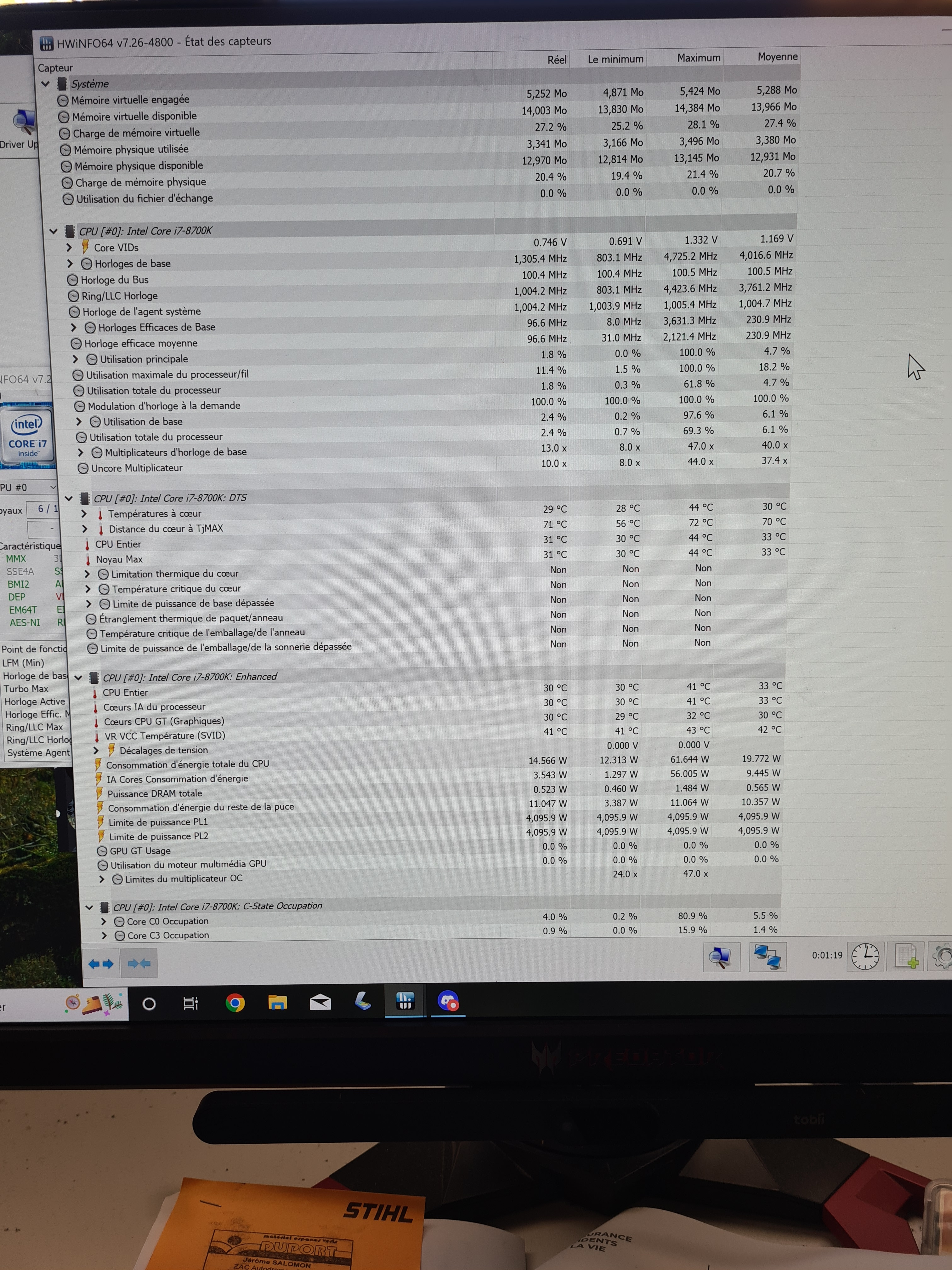
Task: Select the Horloge du Bus row
Action: click(x=114, y=280)
